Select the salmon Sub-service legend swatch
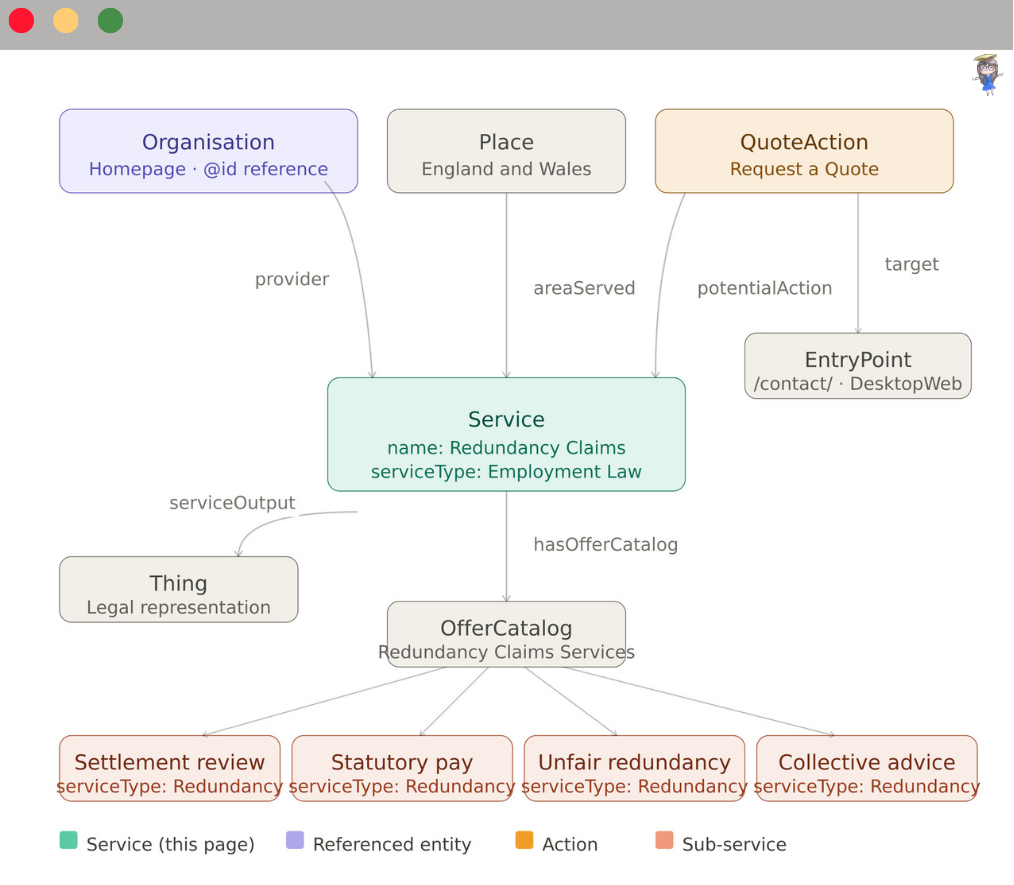The width and height of the screenshot is (1014, 885). tap(664, 842)
